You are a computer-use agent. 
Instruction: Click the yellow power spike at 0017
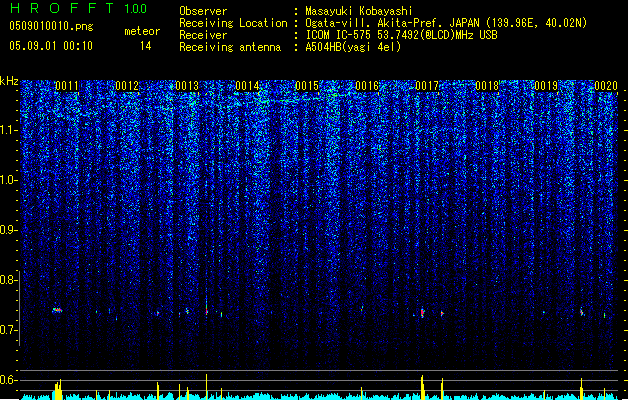tap(422, 387)
